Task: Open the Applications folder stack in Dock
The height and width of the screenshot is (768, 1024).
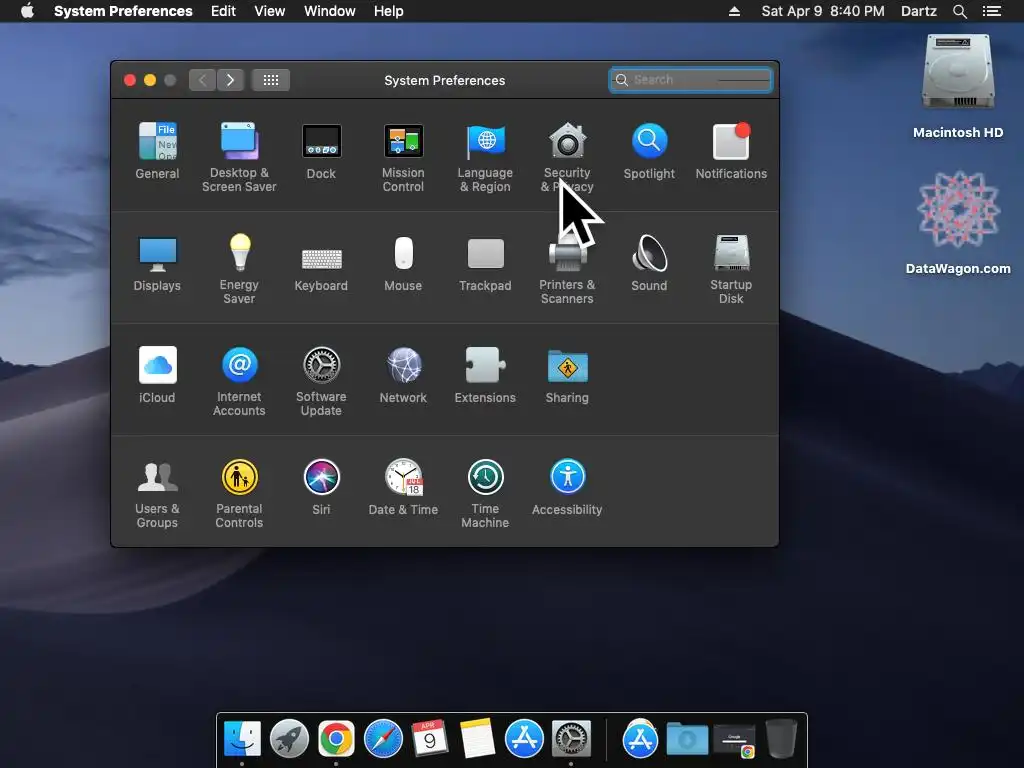Action: coord(640,739)
